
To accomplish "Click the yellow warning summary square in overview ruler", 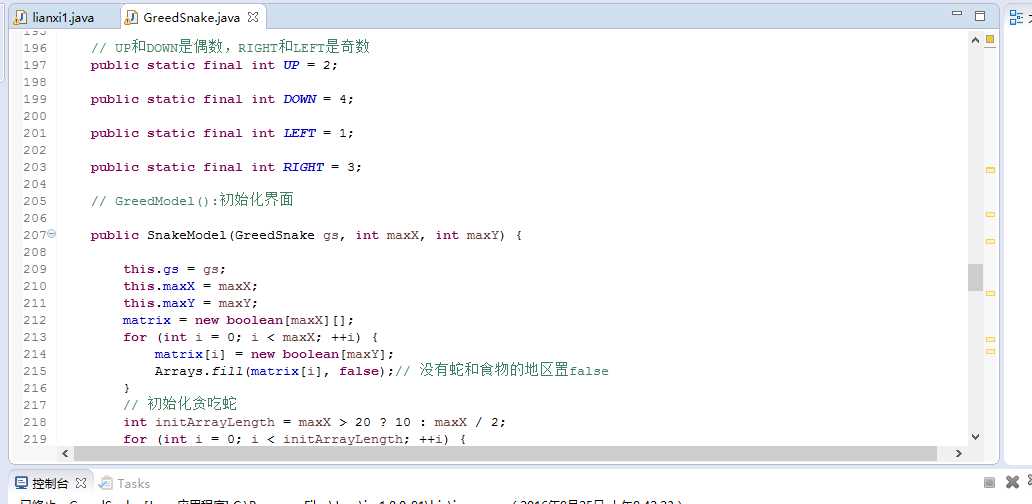I will [x=990, y=39].
